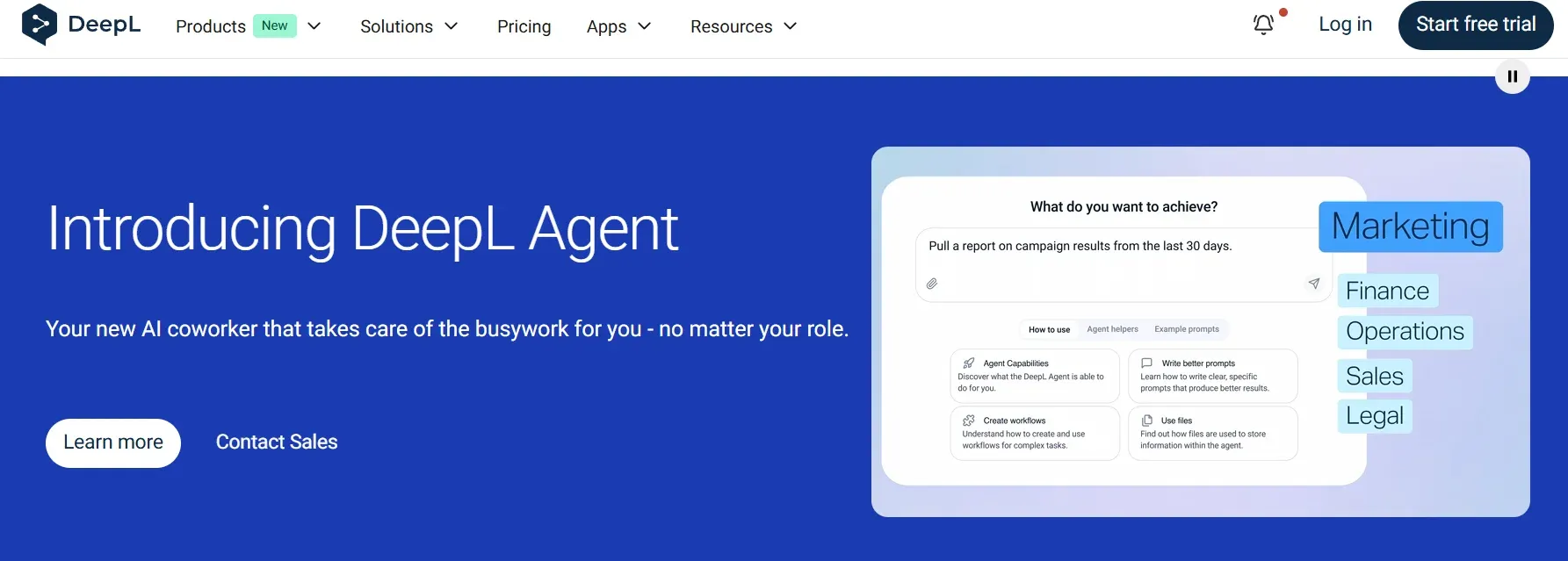The image size is (1568, 561).
Task: Click the files icon on Use files
Action: (x=1147, y=421)
